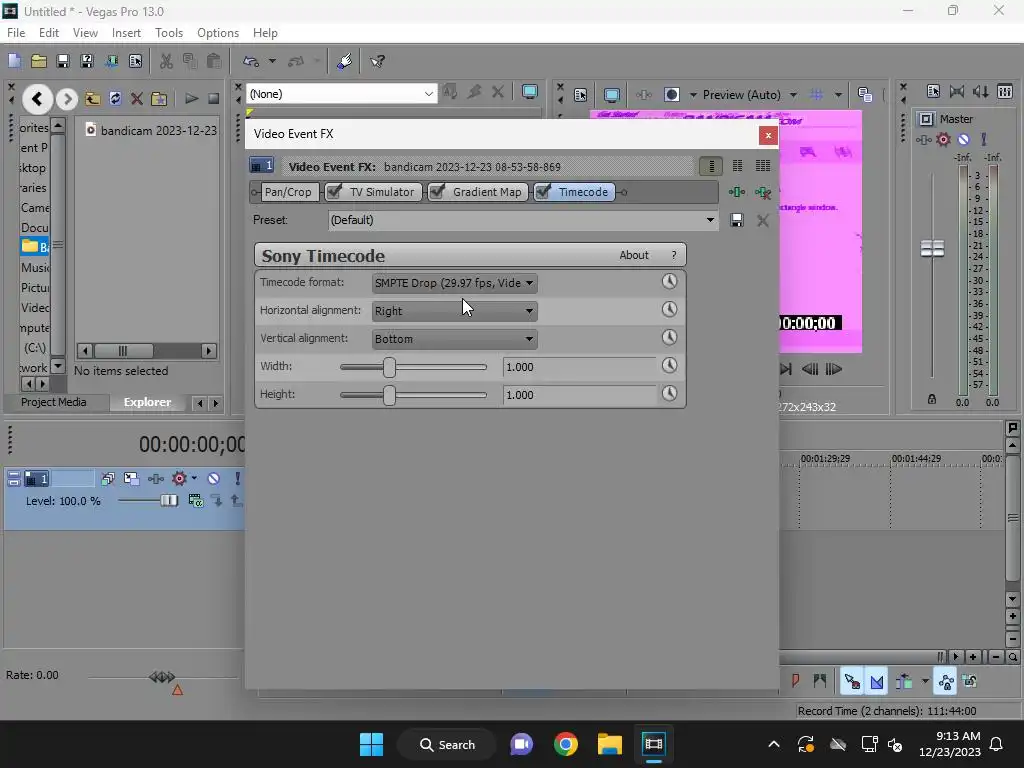Select Pan/Crop in FX chain
The width and height of the screenshot is (1024, 768).
click(x=288, y=192)
